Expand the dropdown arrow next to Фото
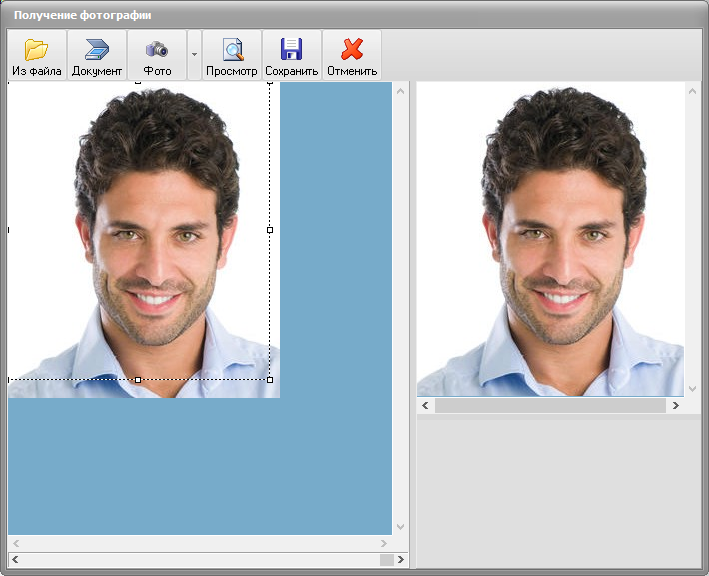 pyautogui.click(x=194, y=55)
